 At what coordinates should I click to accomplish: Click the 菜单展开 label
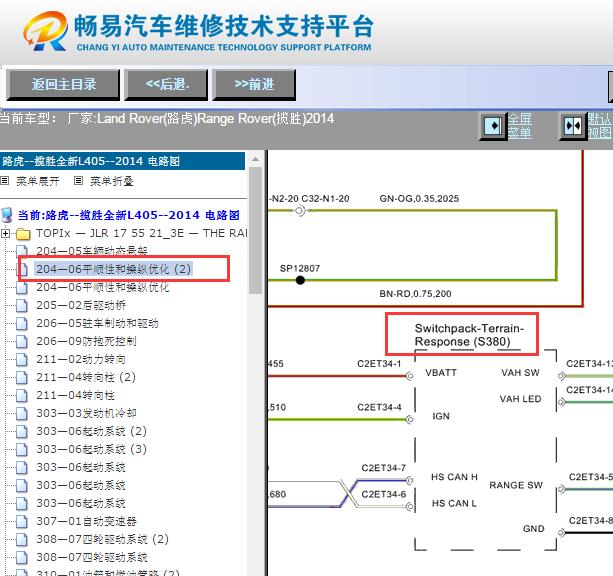click(38, 181)
